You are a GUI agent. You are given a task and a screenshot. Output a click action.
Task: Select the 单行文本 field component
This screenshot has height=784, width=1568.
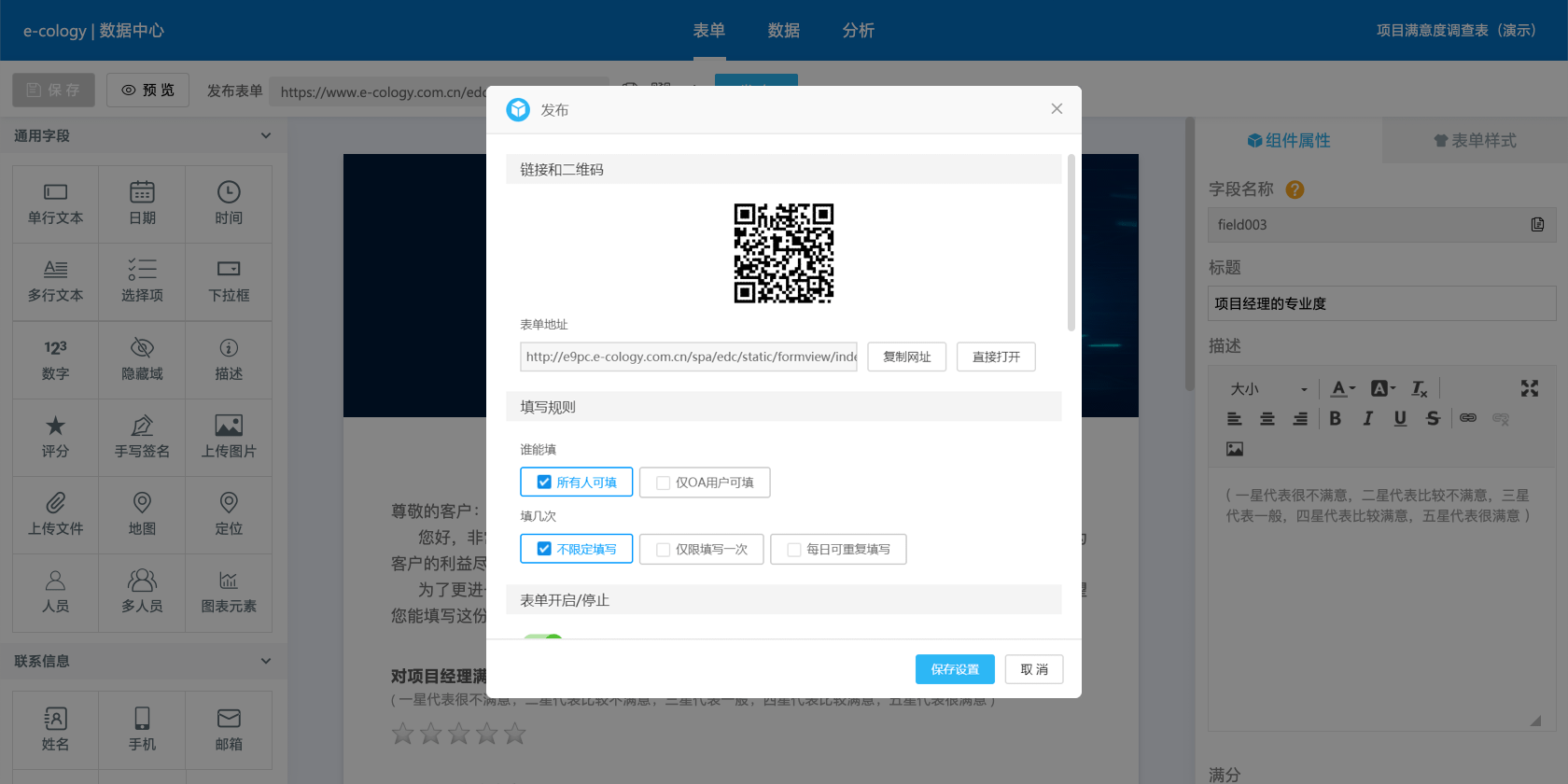point(55,204)
